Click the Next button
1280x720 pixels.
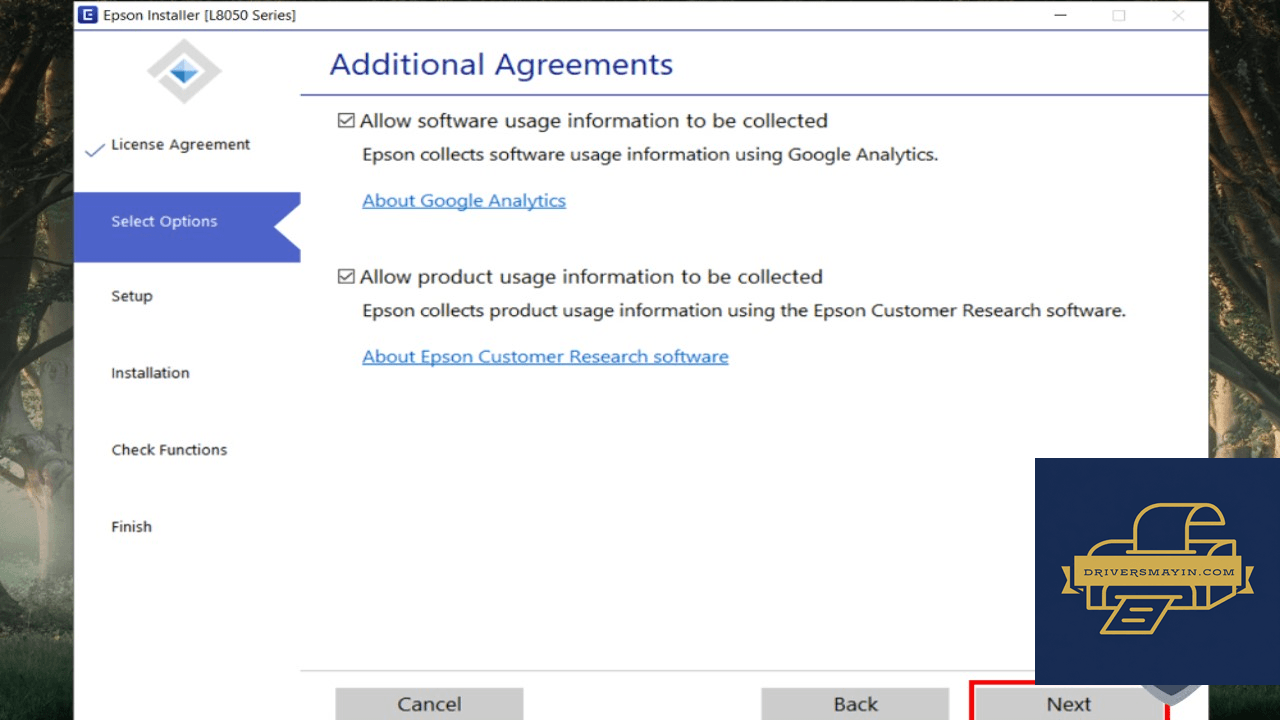tap(1069, 703)
